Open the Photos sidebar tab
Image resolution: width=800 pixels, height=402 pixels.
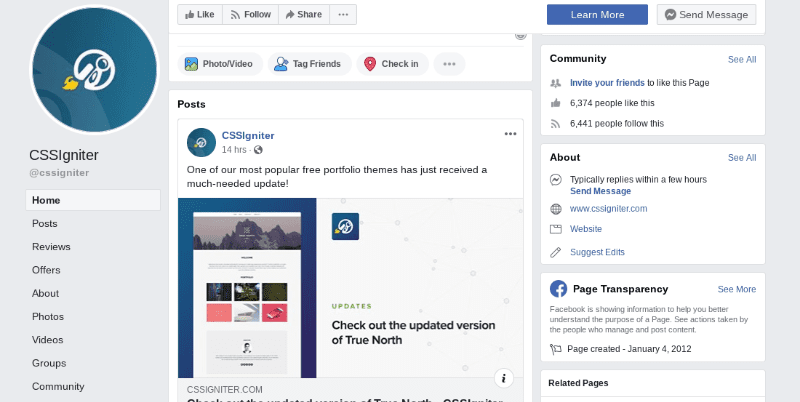tap(48, 317)
